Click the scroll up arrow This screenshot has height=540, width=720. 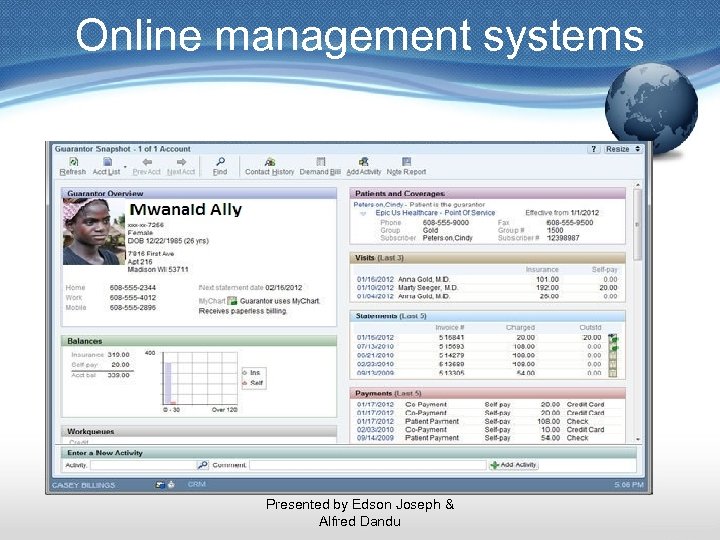pos(637,185)
